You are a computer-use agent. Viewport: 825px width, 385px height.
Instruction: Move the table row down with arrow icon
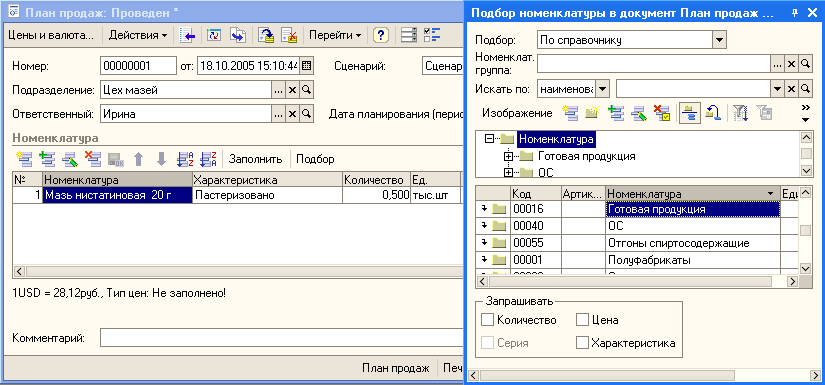[x=162, y=158]
